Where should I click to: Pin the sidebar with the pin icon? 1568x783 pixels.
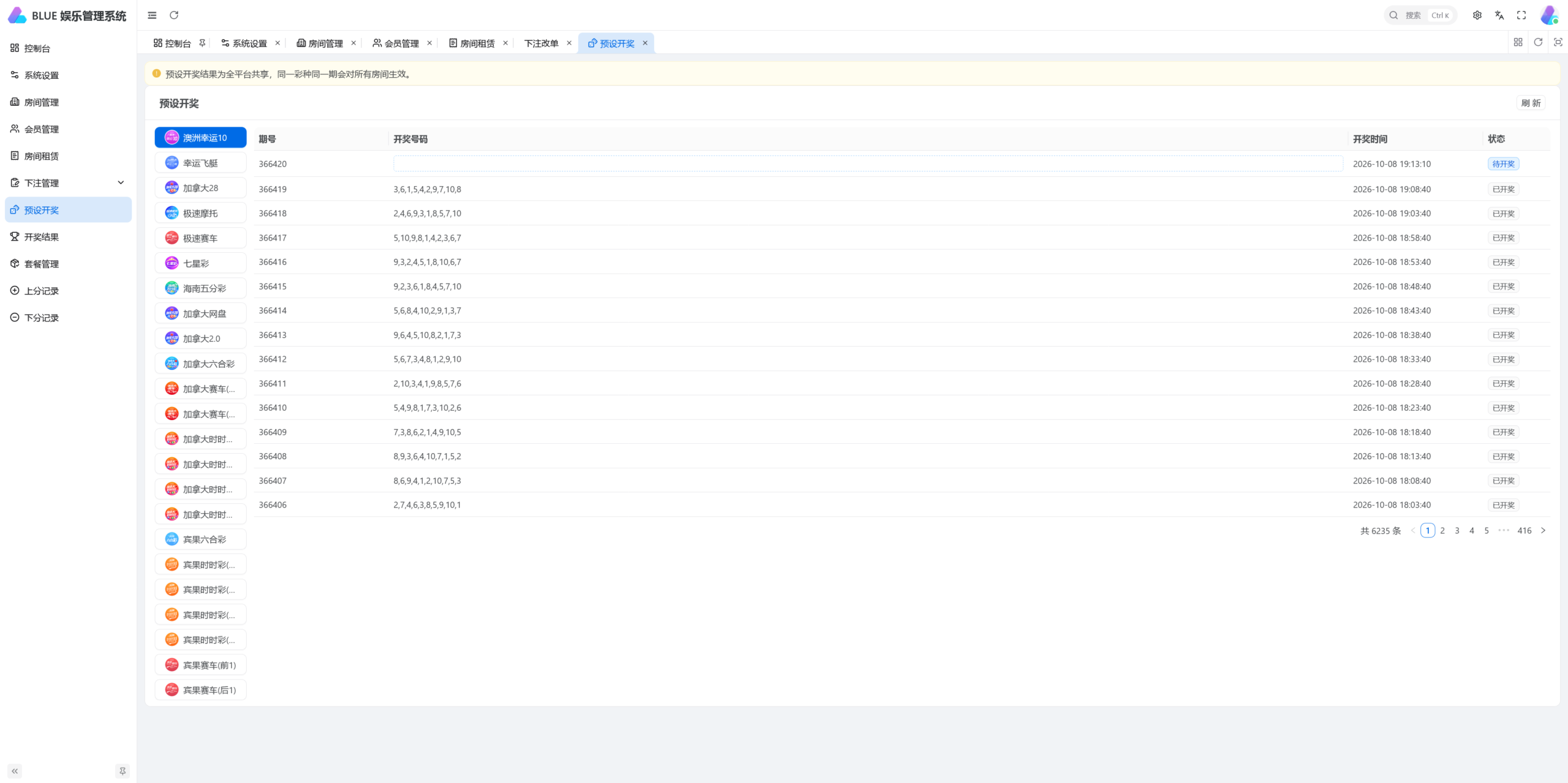click(x=123, y=771)
